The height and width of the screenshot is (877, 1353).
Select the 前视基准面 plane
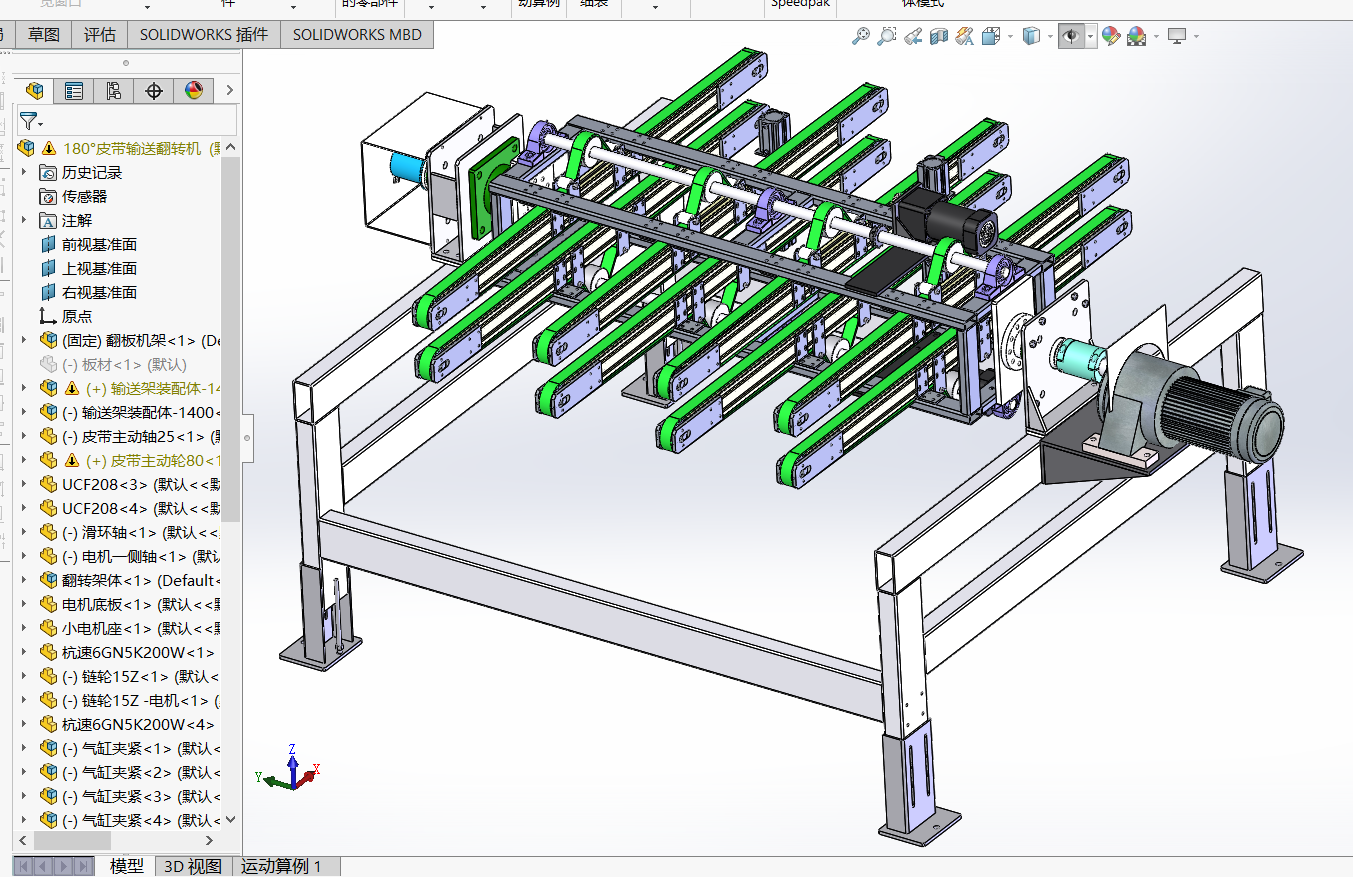click(99, 244)
